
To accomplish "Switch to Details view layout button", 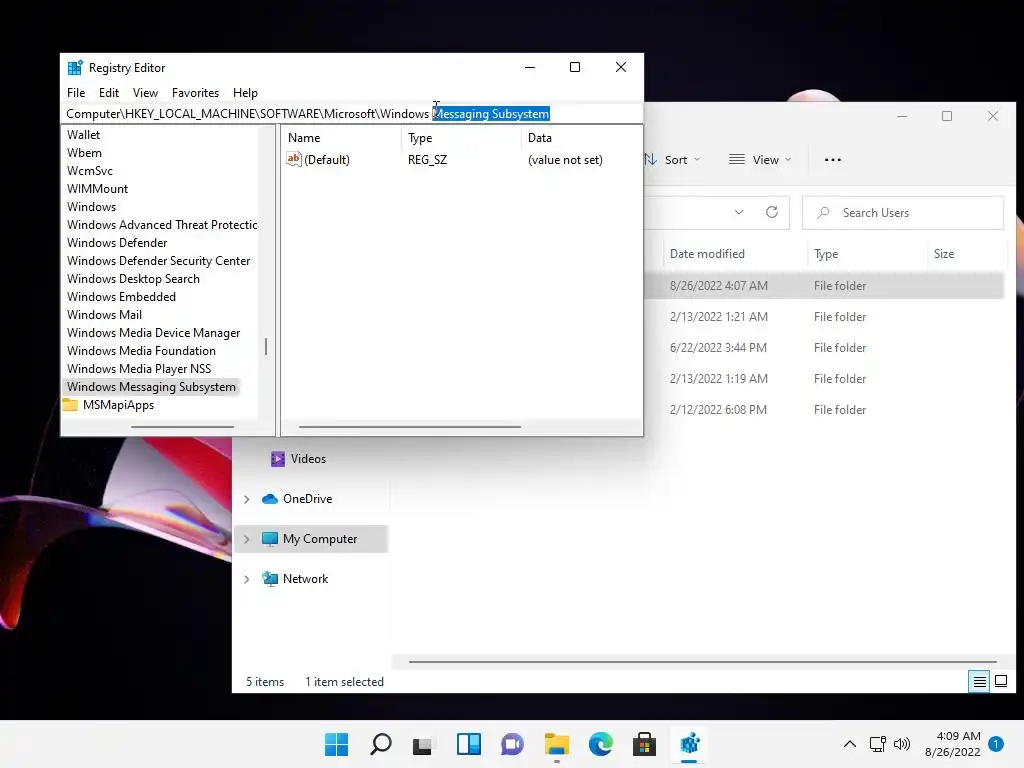I will pos(979,682).
